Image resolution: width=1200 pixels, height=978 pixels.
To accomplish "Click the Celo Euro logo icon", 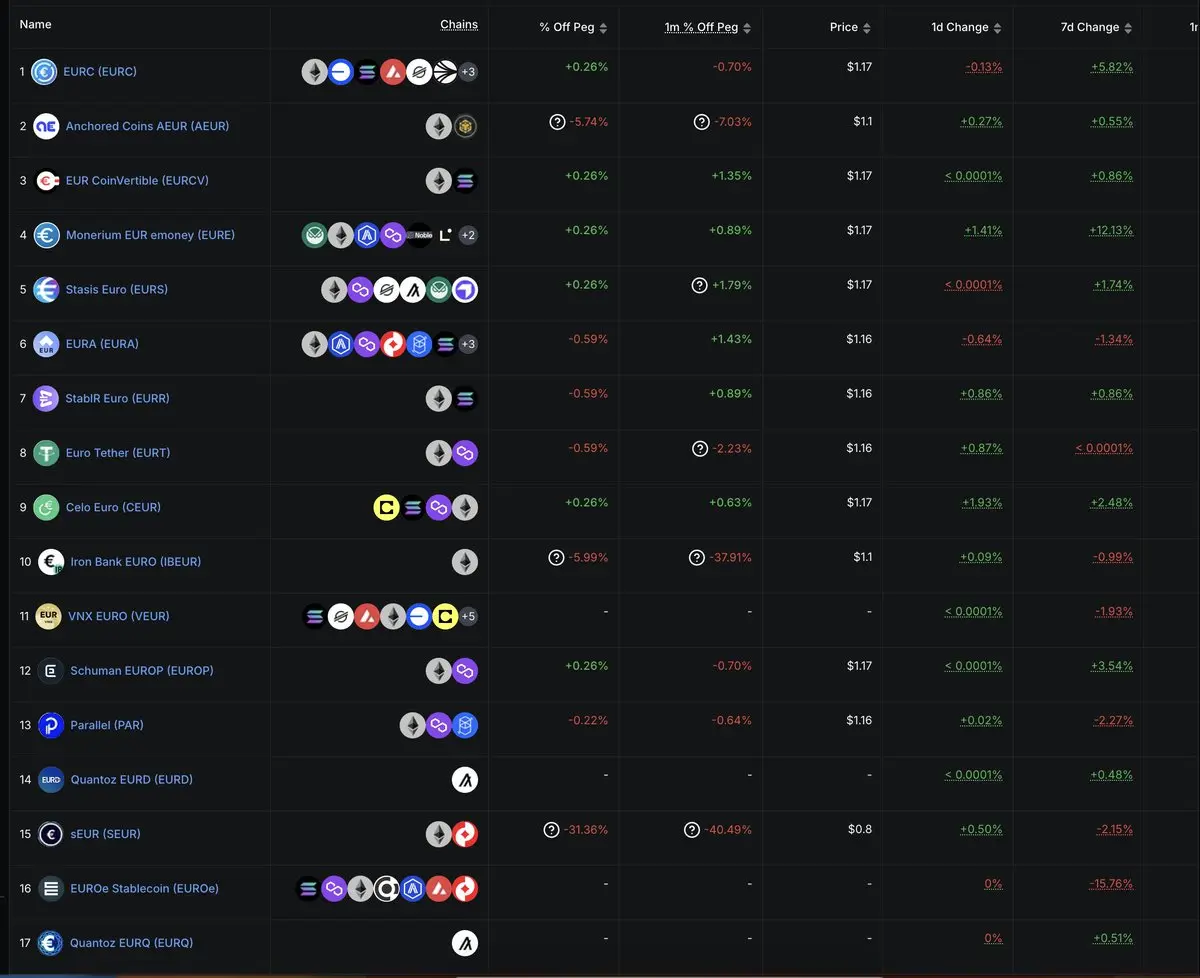I will coord(46,508).
